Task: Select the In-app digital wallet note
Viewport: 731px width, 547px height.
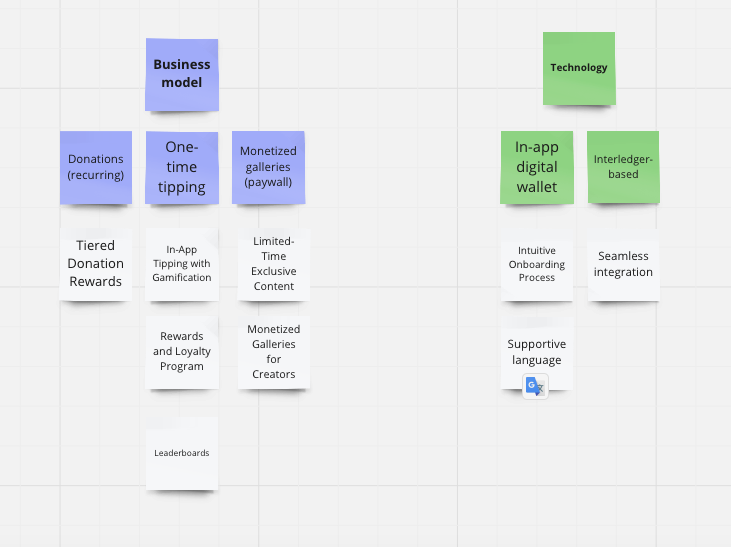Action: [x=537, y=167]
